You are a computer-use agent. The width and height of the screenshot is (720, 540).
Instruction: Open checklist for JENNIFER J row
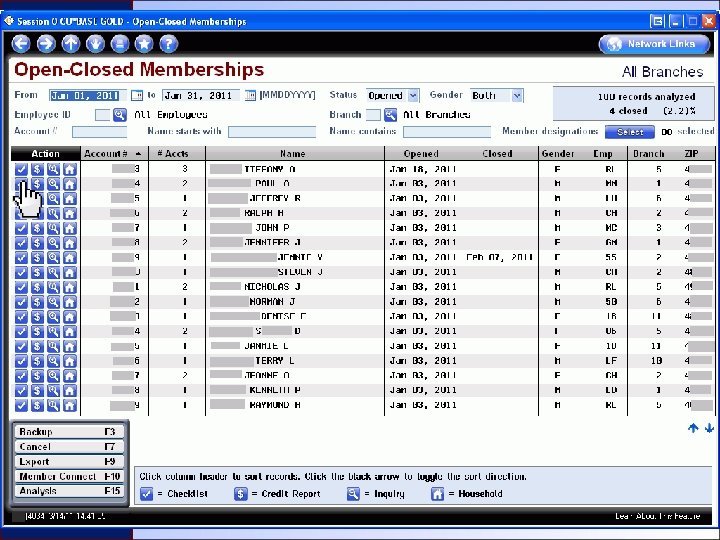pos(21,242)
